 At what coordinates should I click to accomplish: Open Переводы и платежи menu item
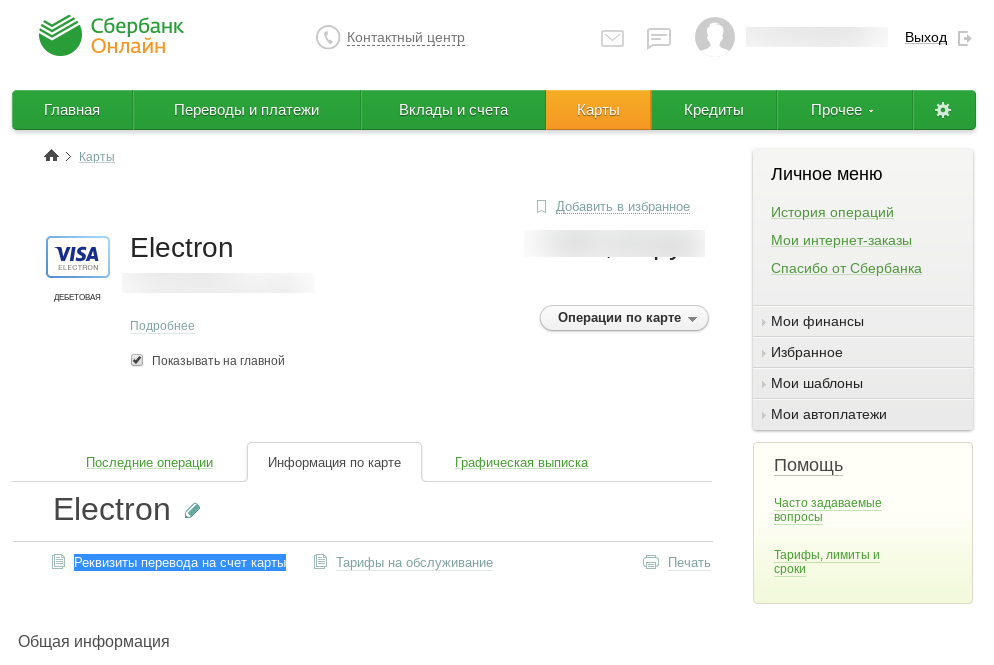click(247, 110)
